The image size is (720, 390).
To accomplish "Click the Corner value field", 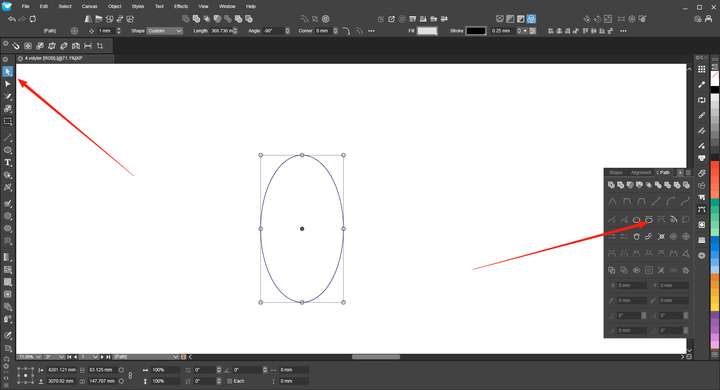I will (x=323, y=31).
